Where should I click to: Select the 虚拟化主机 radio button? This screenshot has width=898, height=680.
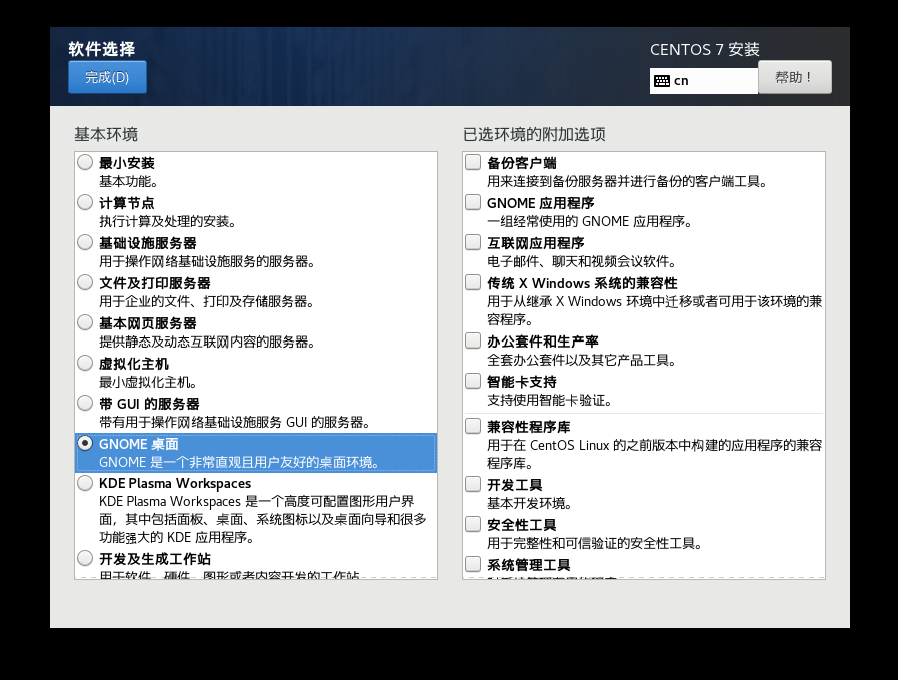[x=85, y=363]
